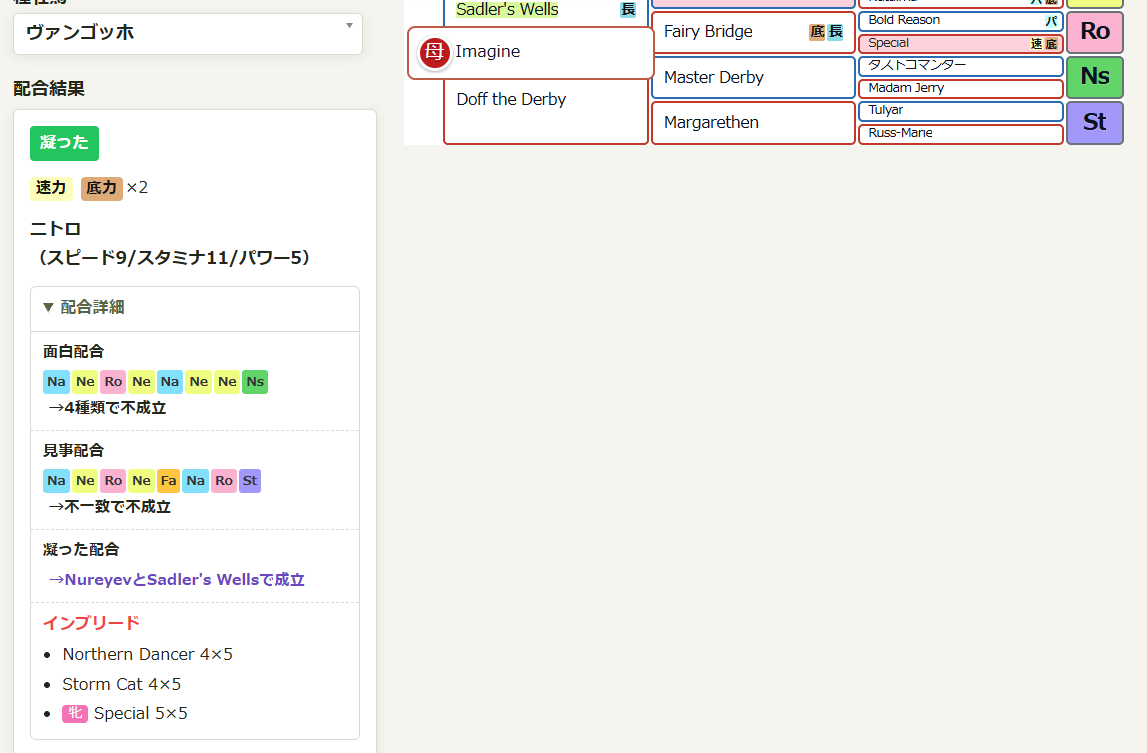Click the 長 badge on the Fairy Bridge row
This screenshot has height=753, width=1147.
[835, 31]
